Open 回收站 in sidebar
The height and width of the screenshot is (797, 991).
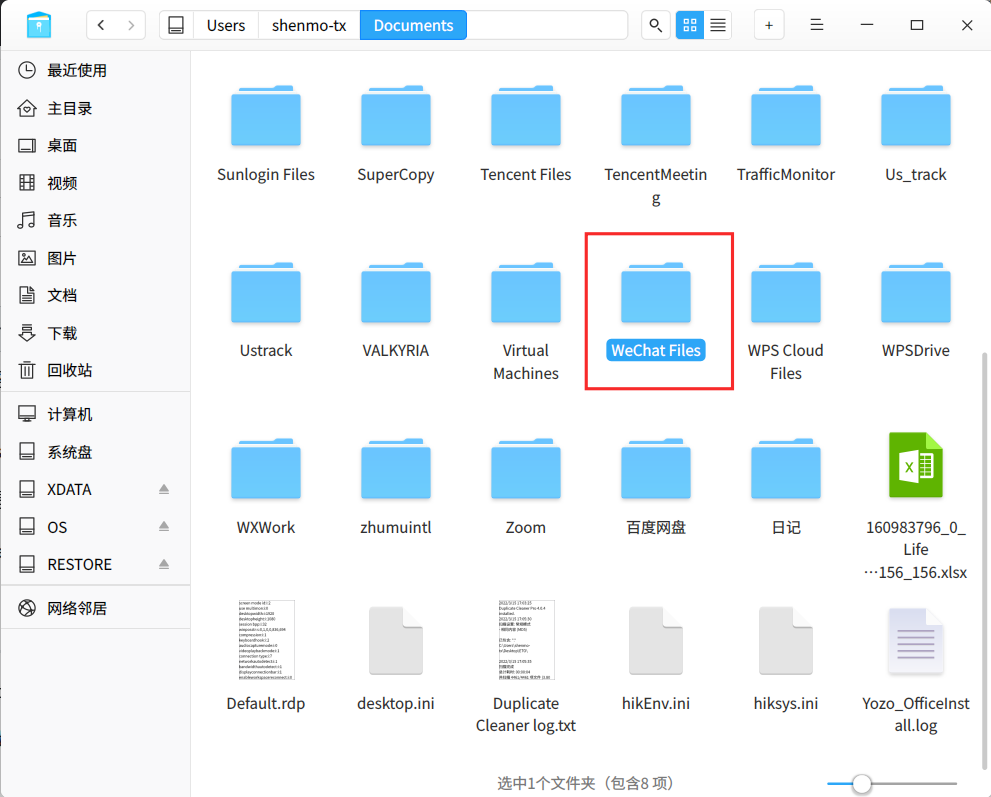click(x=95, y=370)
